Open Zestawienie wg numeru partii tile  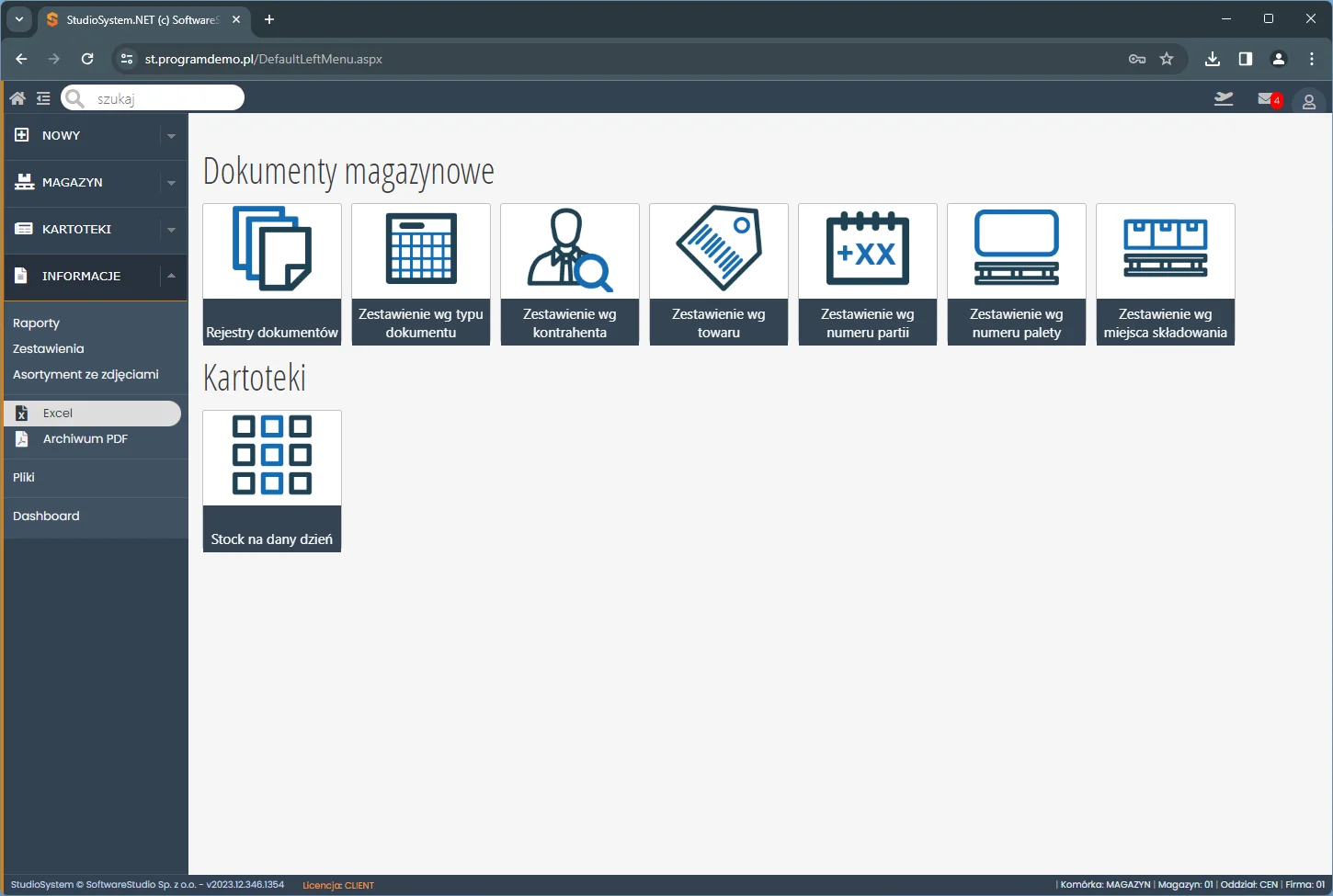point(868,274)
